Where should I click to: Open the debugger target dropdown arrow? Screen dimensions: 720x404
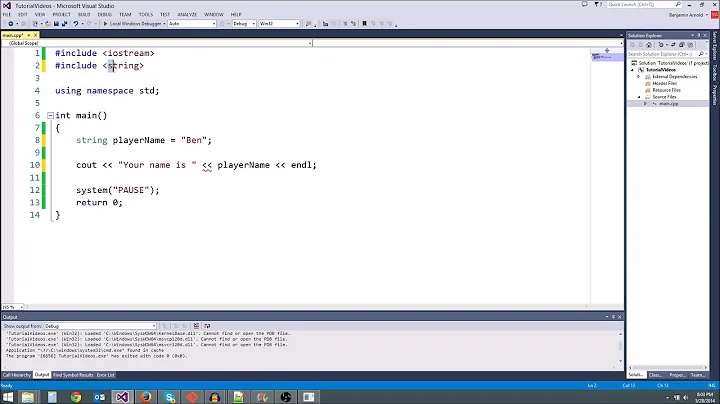pos(164,23)
